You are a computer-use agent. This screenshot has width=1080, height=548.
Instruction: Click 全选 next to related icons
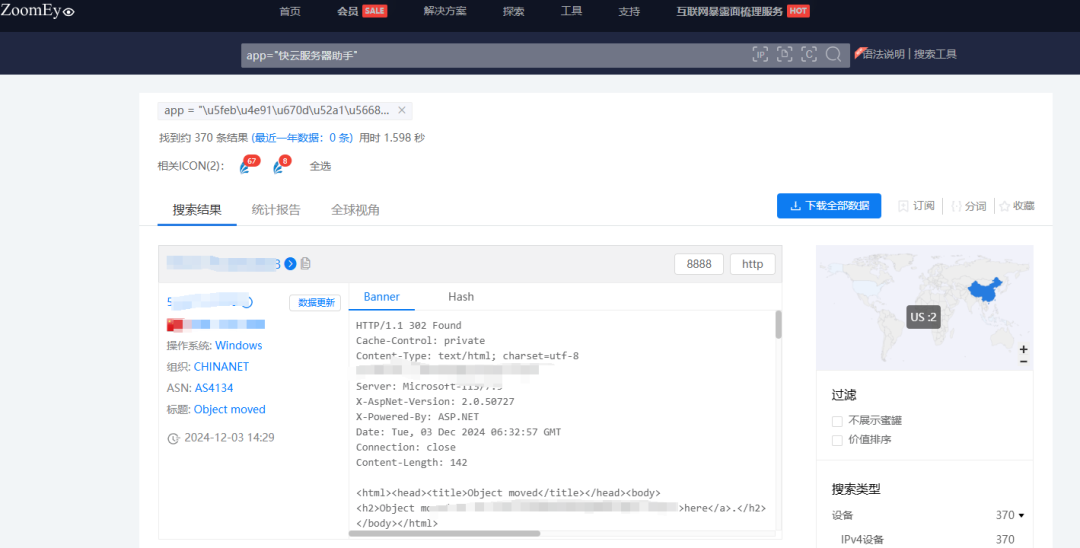pyautogui.click(x=320, y=166)
